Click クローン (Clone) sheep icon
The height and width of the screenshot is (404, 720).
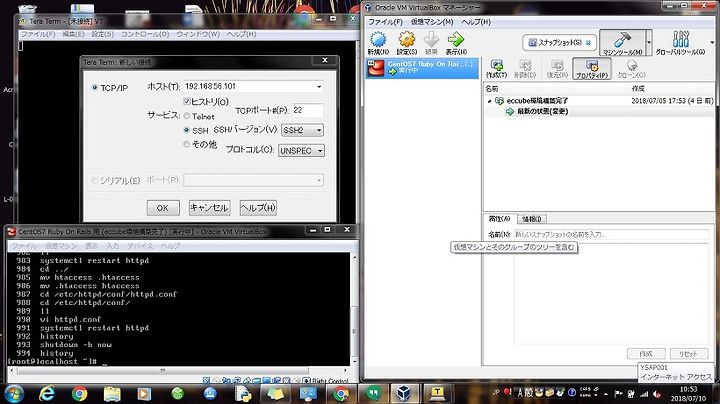(x=631, y=68)
